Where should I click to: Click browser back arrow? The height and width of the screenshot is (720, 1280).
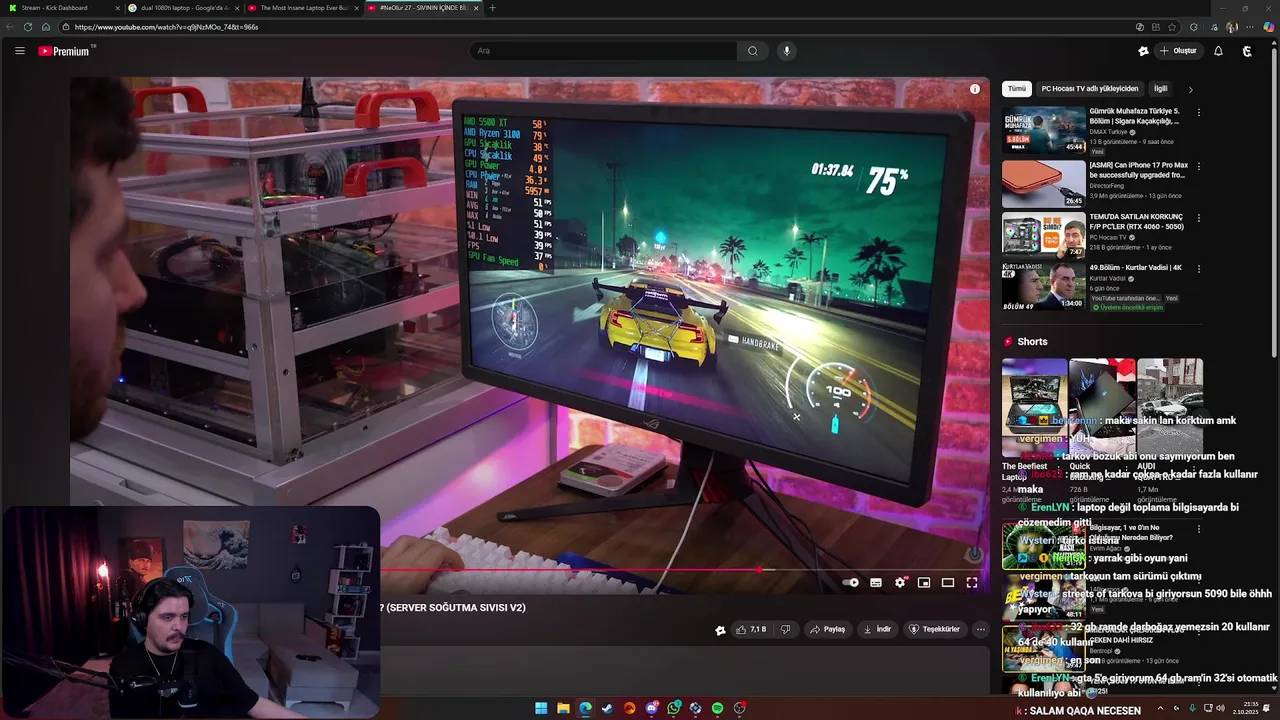pos(8,27)
